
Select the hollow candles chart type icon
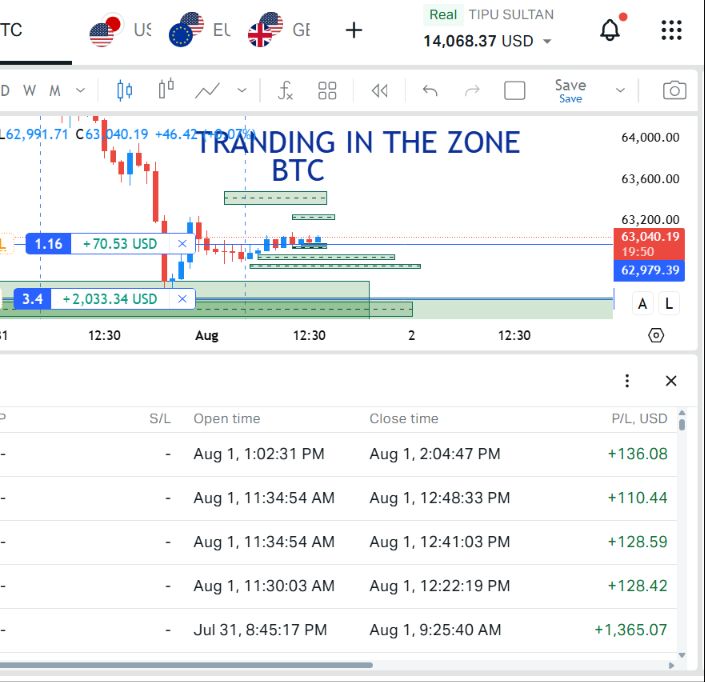[x=166, y=89]
